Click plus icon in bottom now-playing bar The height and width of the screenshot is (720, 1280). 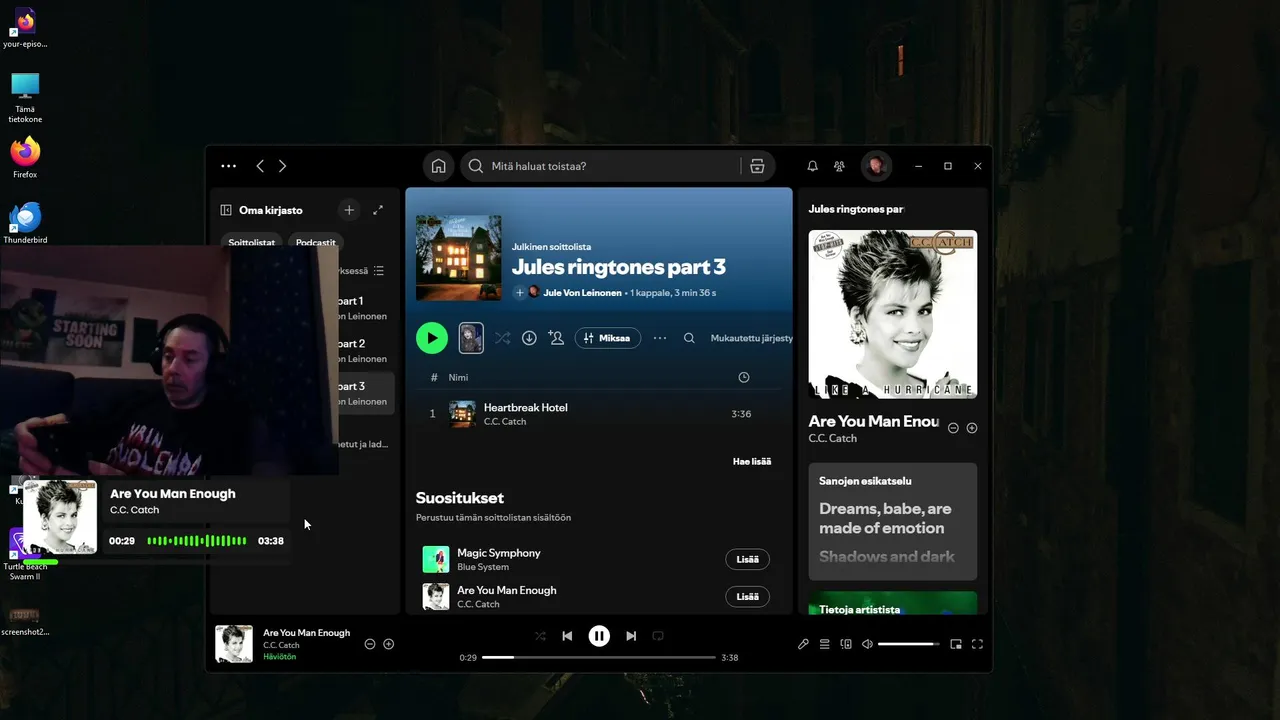point(389,644)
